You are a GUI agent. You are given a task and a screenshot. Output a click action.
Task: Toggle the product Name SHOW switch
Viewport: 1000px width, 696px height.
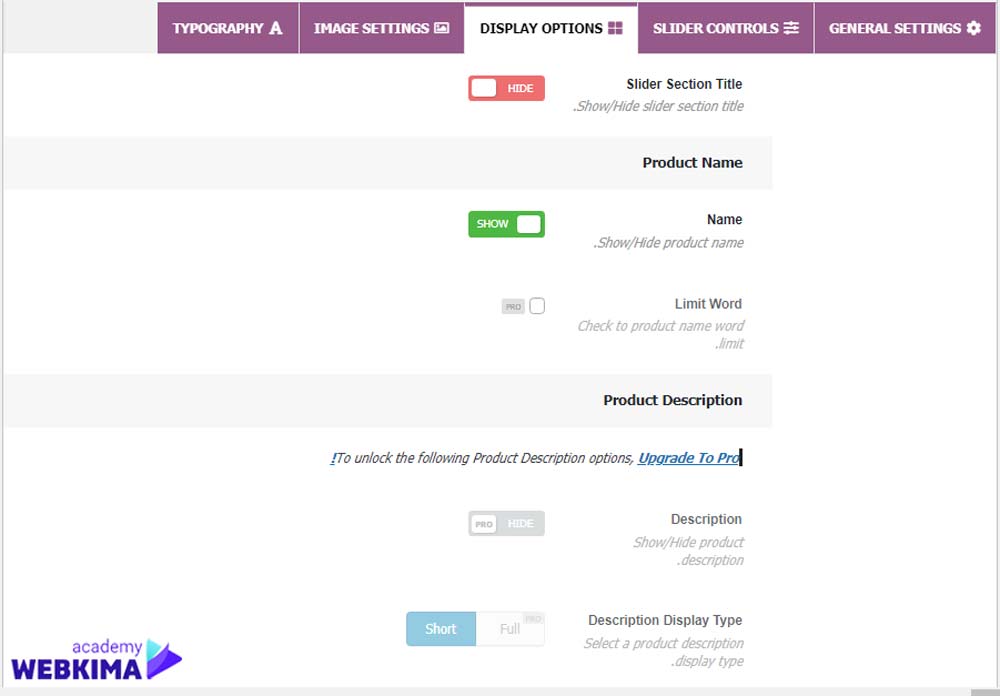506,224
